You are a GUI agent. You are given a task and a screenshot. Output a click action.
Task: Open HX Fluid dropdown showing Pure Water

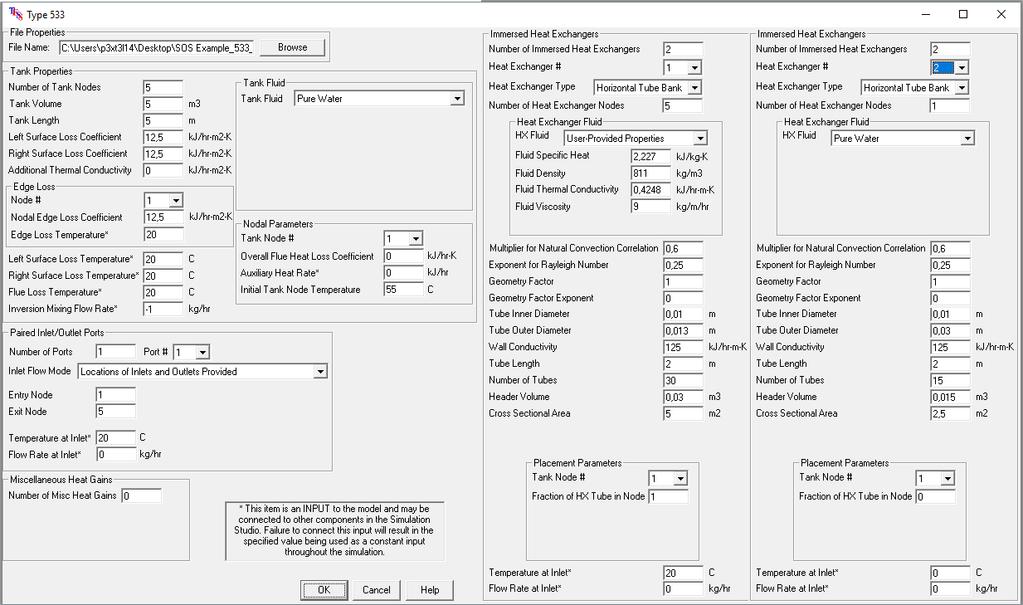(x=967, y=138)
